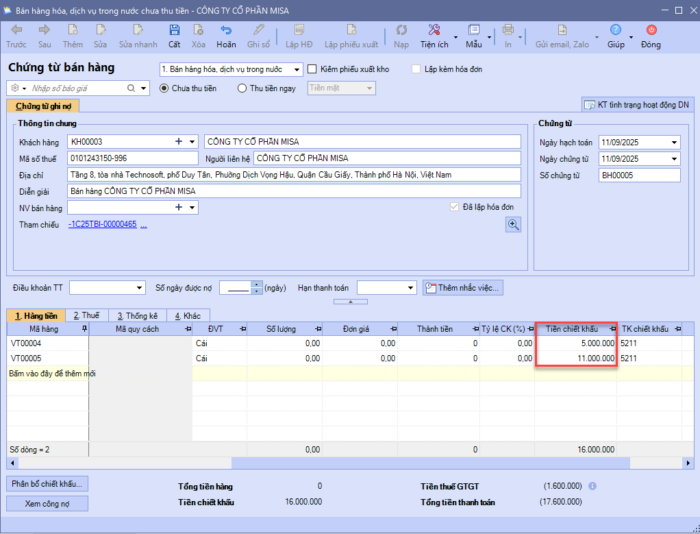Screen dimensions: 700x534
Task: Click the Tiện ích tools icon
Action: (433, 30)
